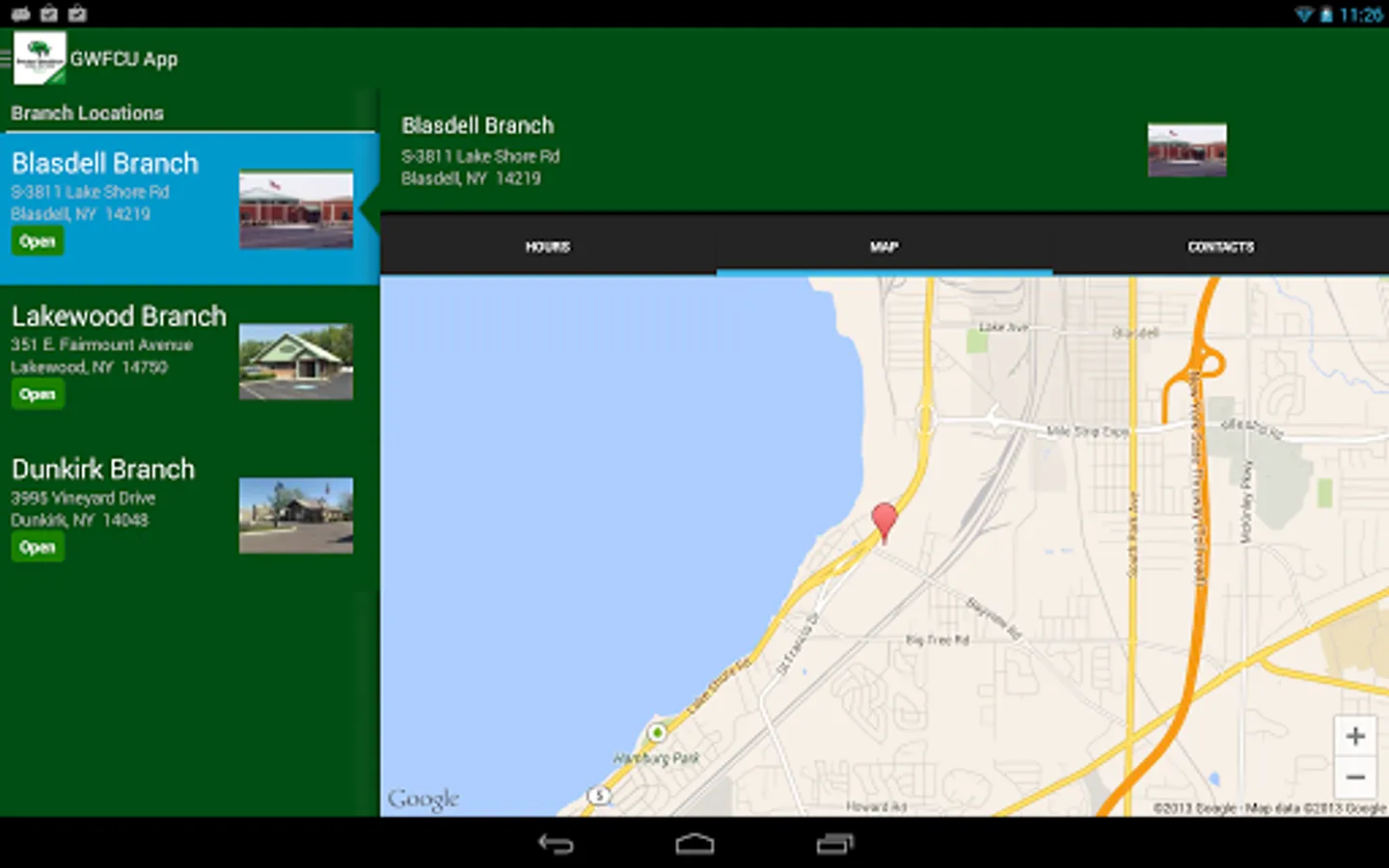Tap the Route 5 highway shield

[599, 796]
